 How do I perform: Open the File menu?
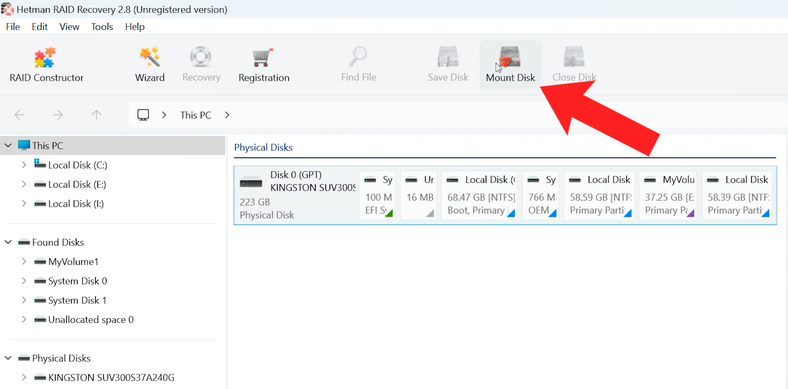coord(13,27)
